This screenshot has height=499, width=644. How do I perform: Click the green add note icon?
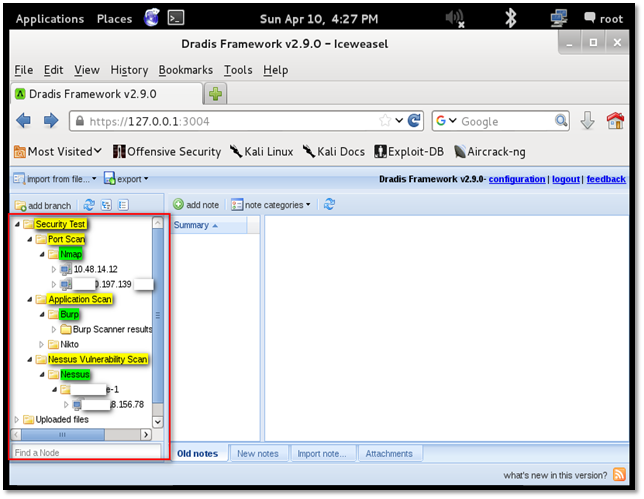(x=178, y=205)
